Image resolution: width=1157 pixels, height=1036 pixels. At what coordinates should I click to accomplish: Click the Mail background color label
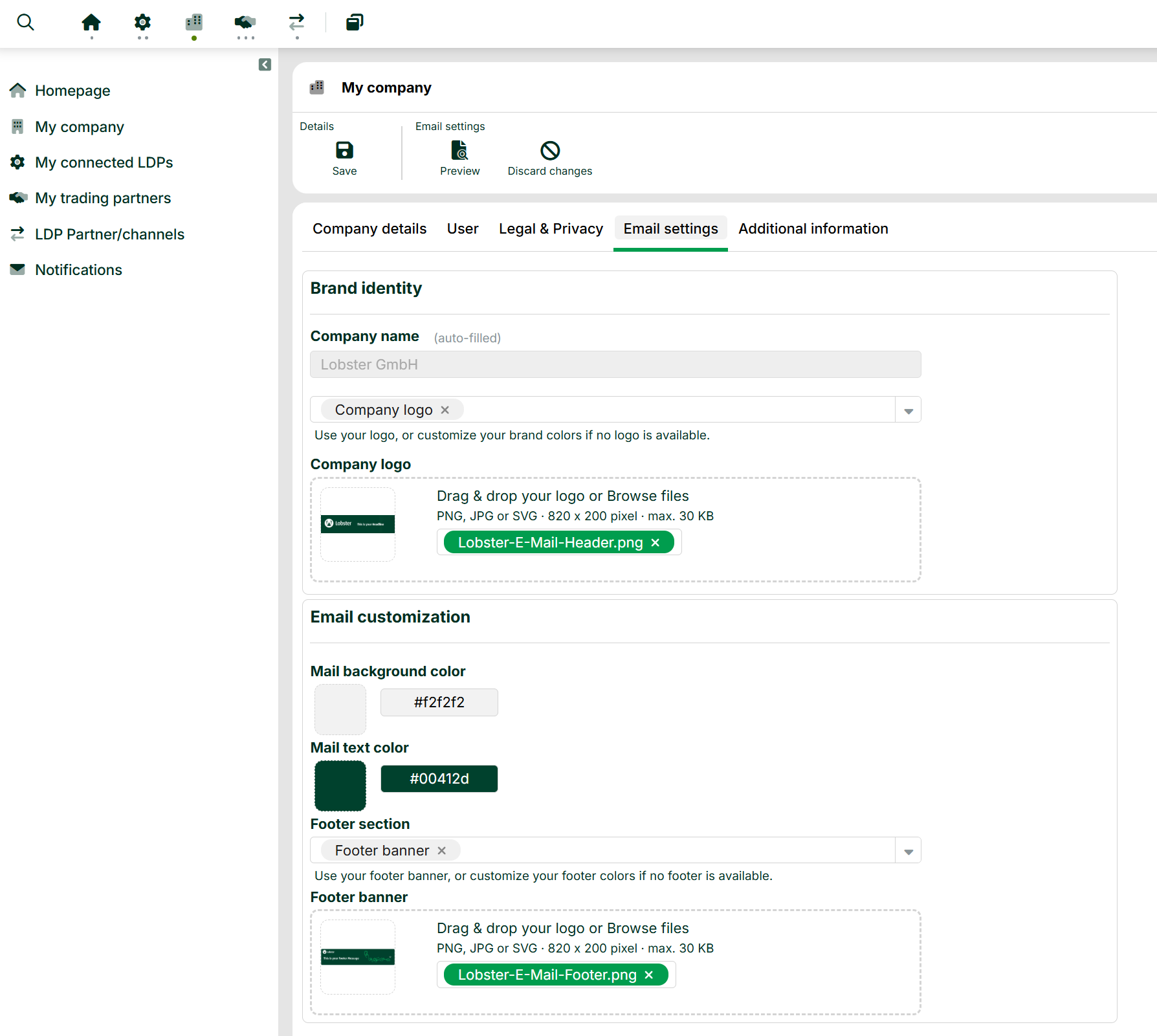pos(388,672)
